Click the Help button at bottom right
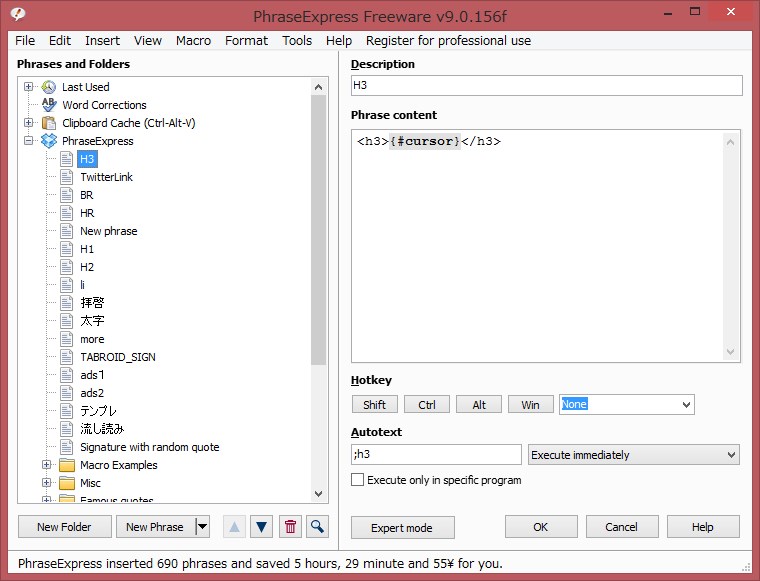This screenshot has width=760, height=581. [703, 527]
